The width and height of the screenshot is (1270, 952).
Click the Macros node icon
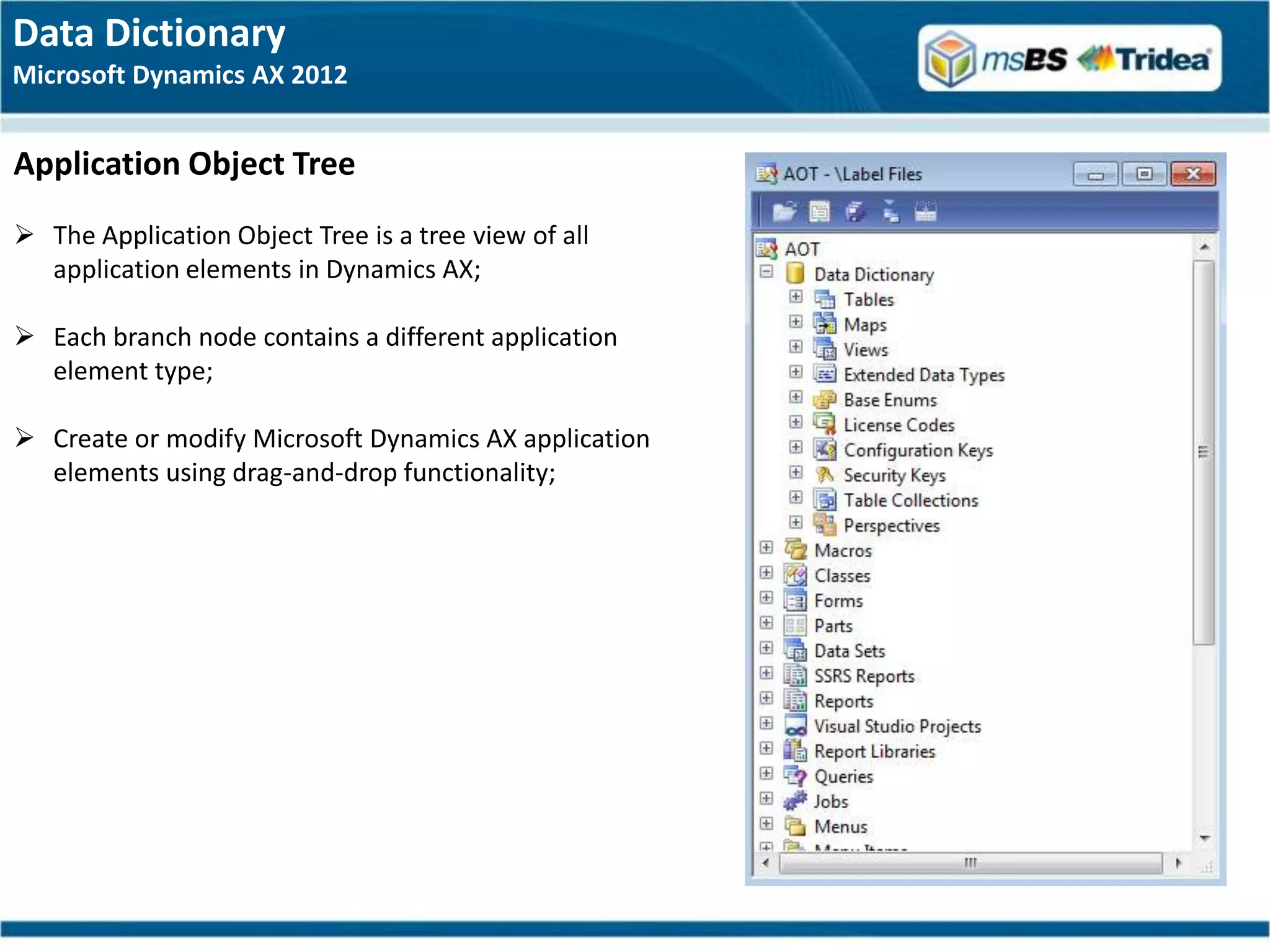(x=796, y=550)
